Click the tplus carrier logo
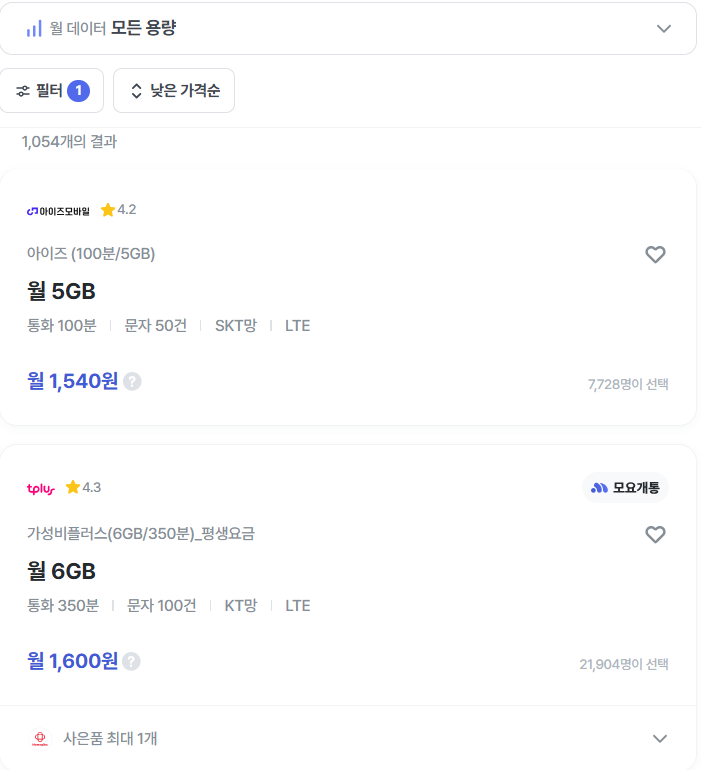Screen dimensions: 701x770 (41, 488)
